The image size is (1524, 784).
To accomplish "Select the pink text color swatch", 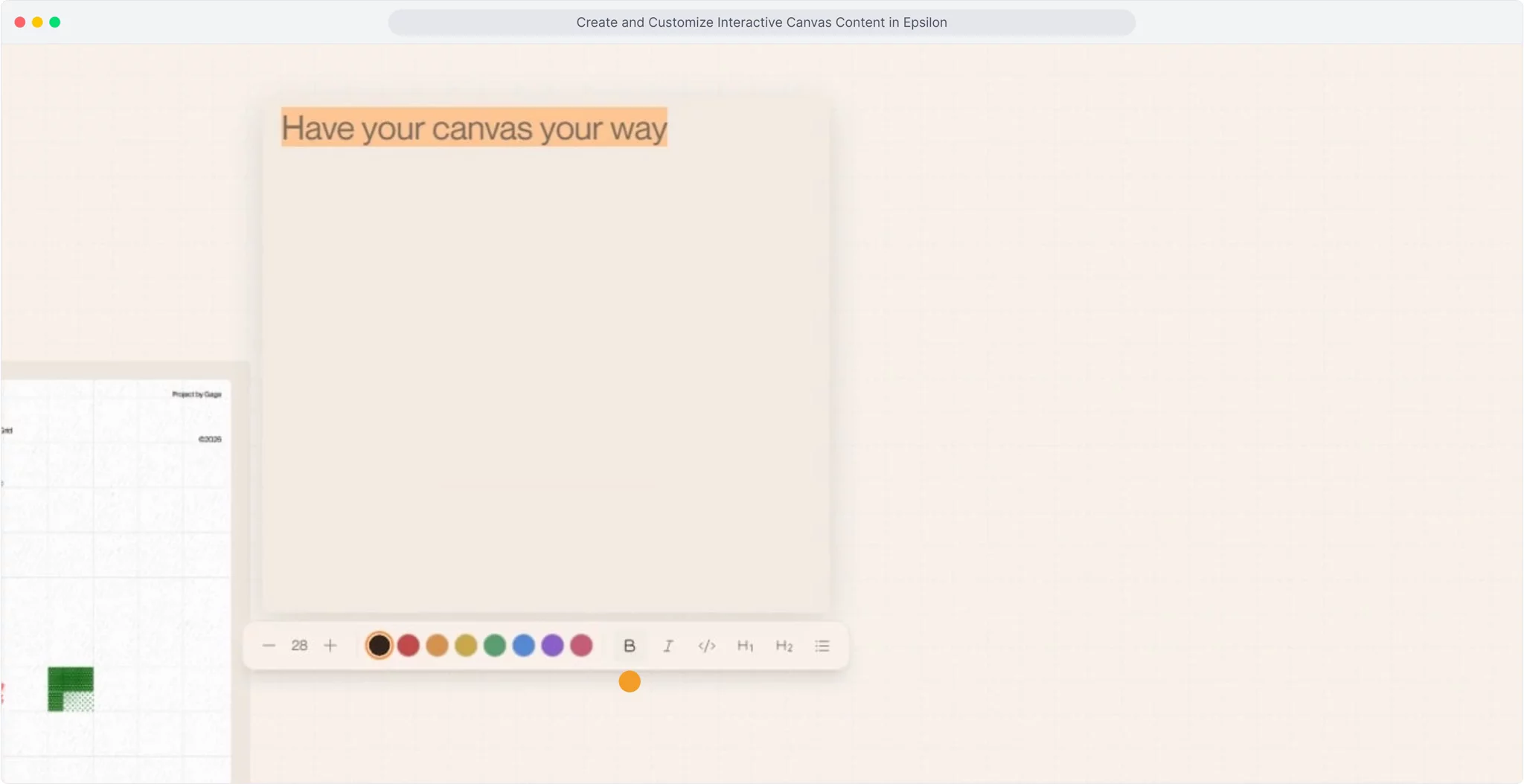I will click(x=581, y=646).
